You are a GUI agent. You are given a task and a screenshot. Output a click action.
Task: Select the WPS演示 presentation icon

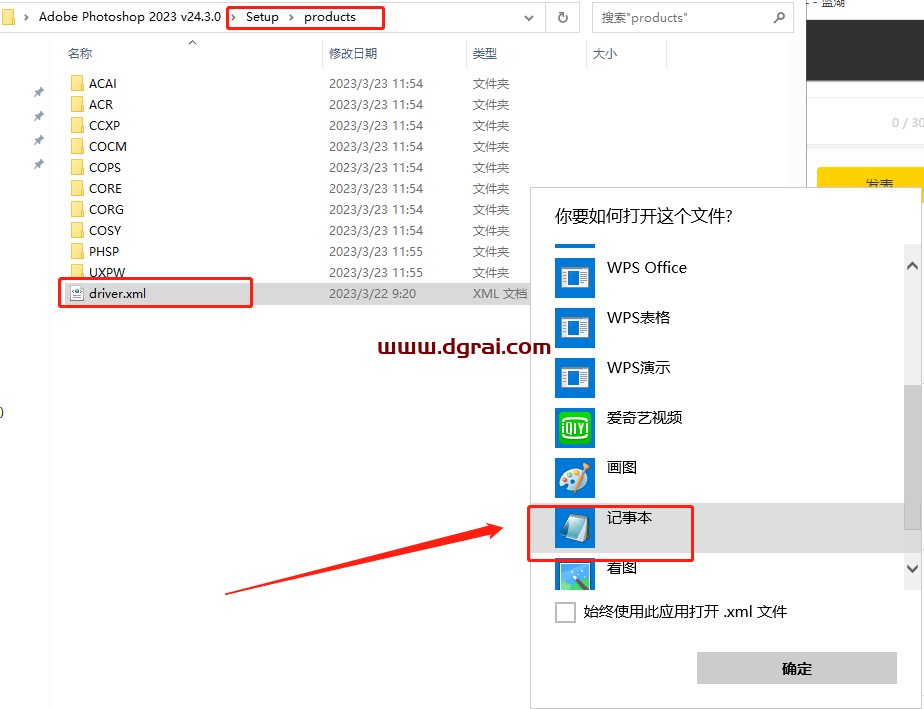575,378
